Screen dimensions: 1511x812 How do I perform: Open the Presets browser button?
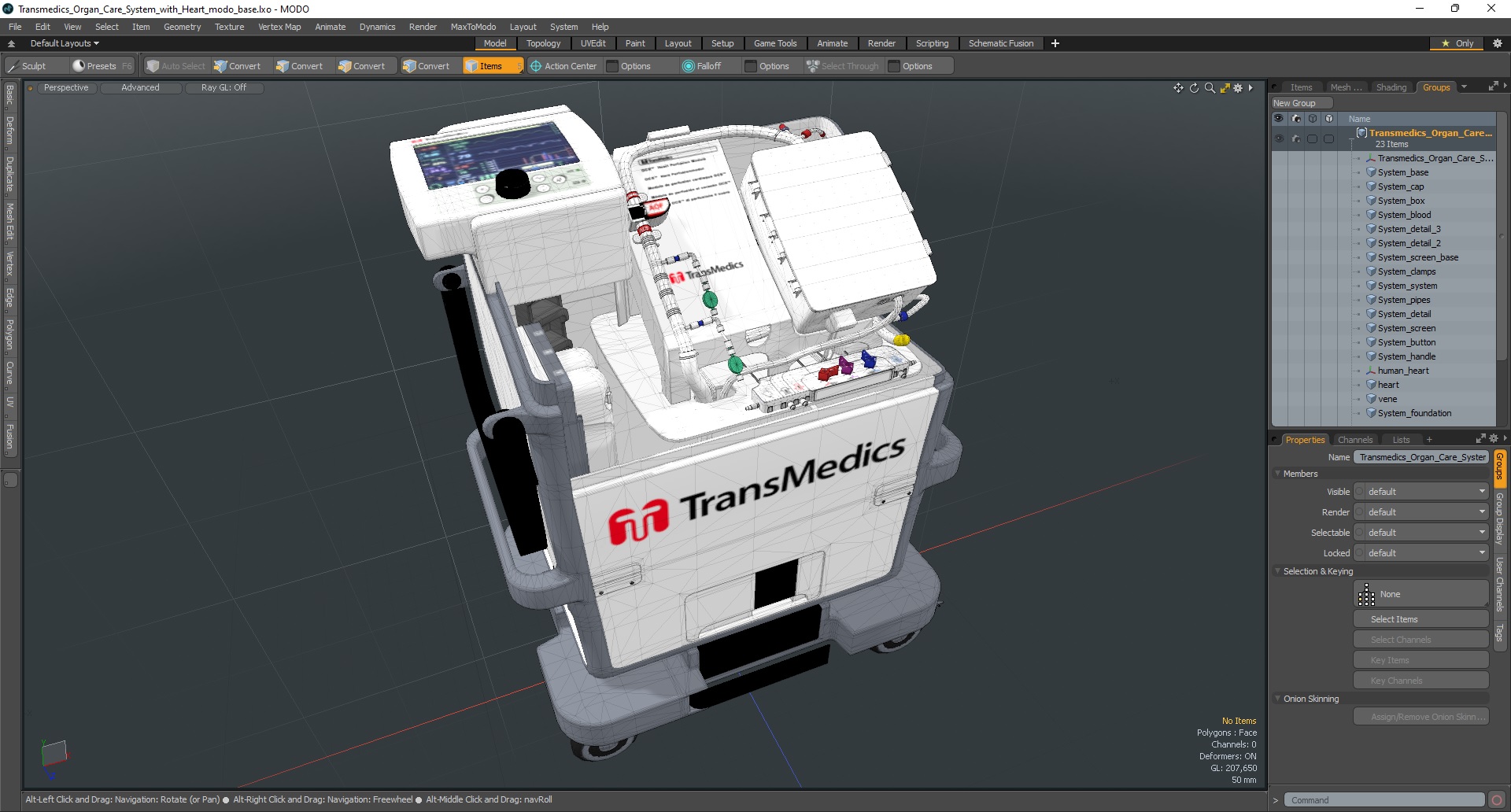tap(102, 66)
